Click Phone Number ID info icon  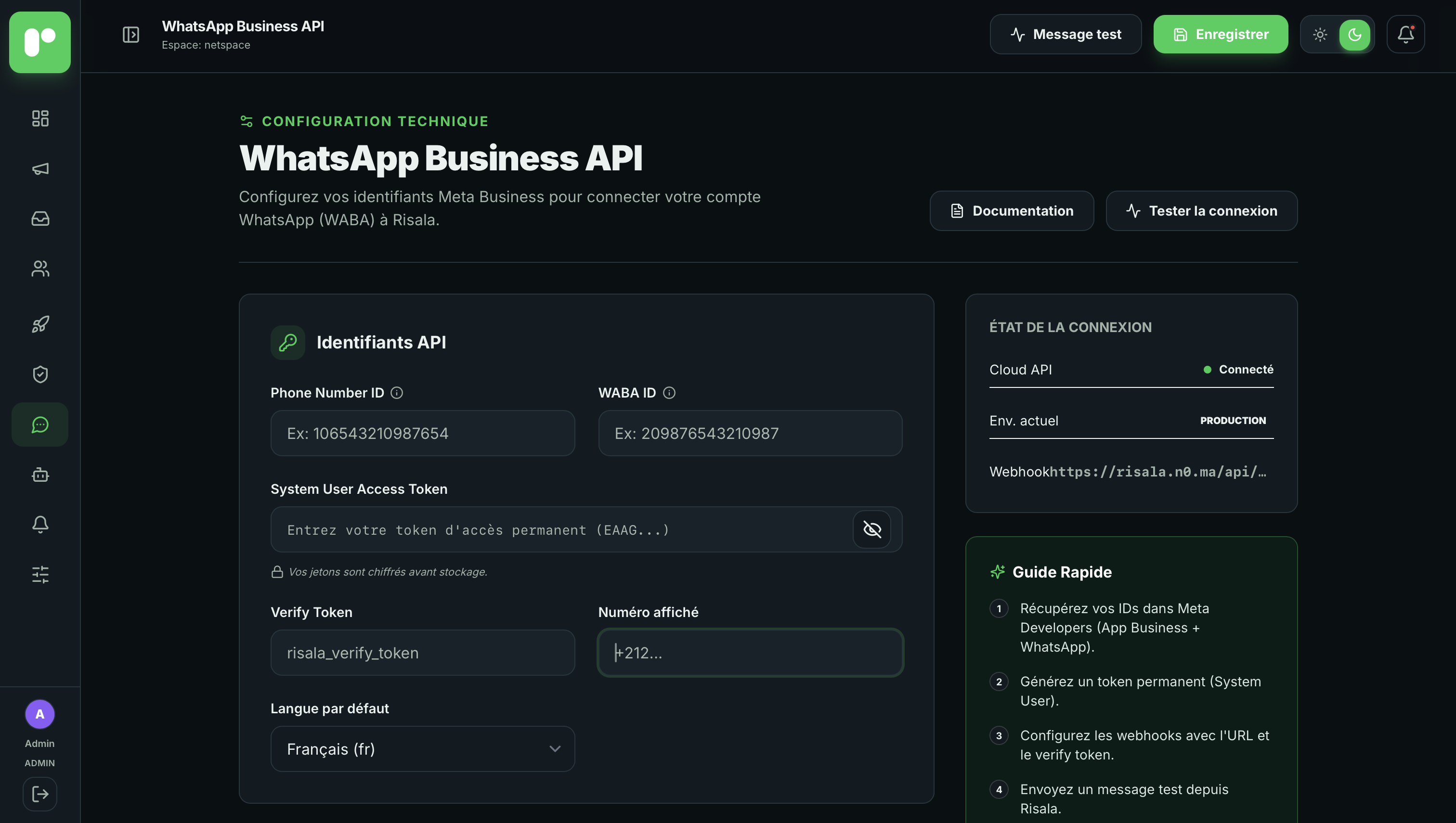[x=397, y=393]
